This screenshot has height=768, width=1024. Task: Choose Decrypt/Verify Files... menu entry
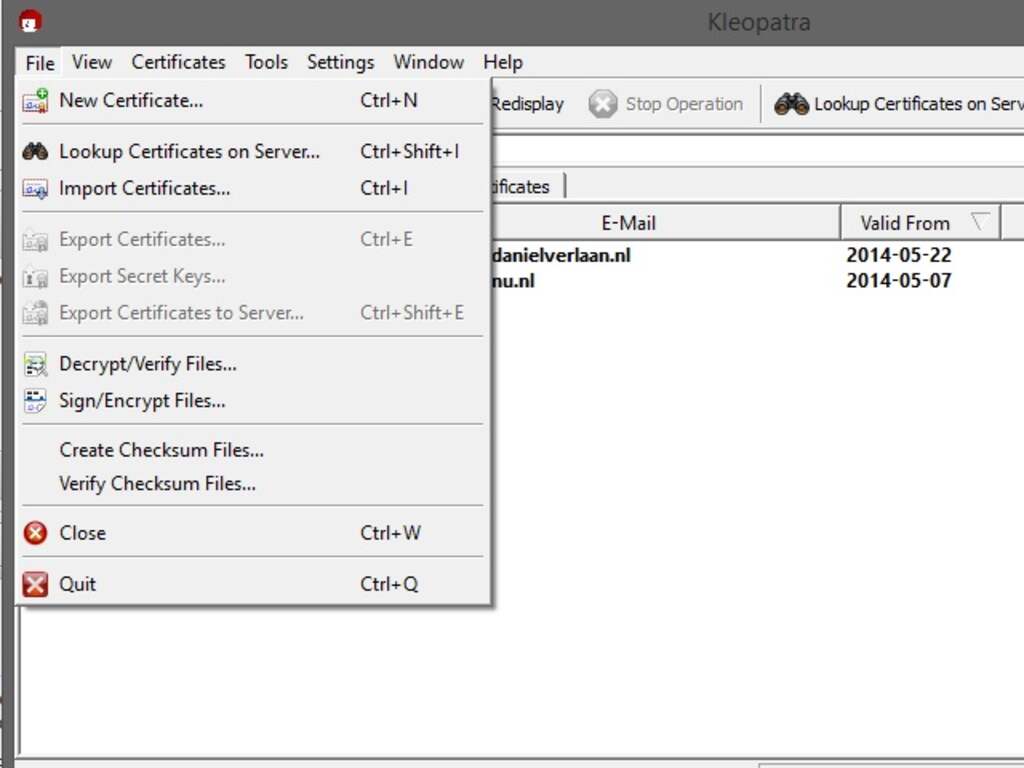[253, 364]
